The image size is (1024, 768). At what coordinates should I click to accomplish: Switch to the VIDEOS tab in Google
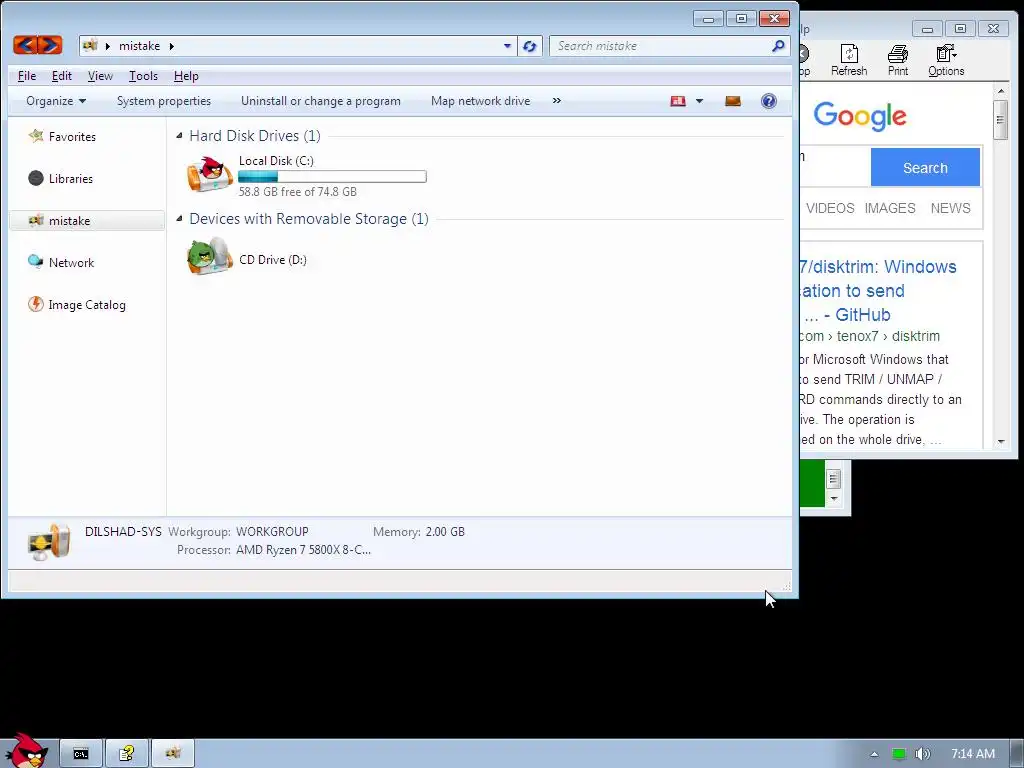click(x=830, y=208)
